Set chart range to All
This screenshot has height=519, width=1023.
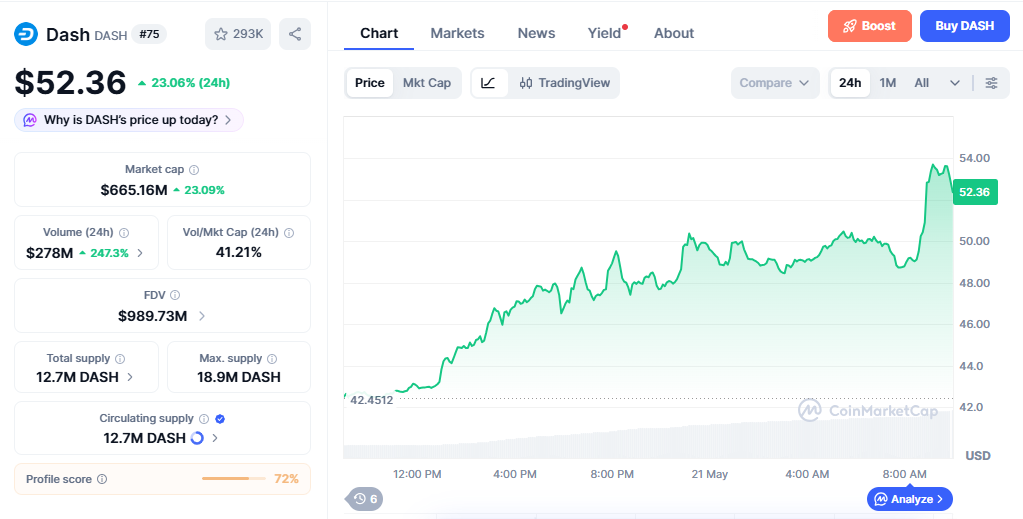(921, 83)
